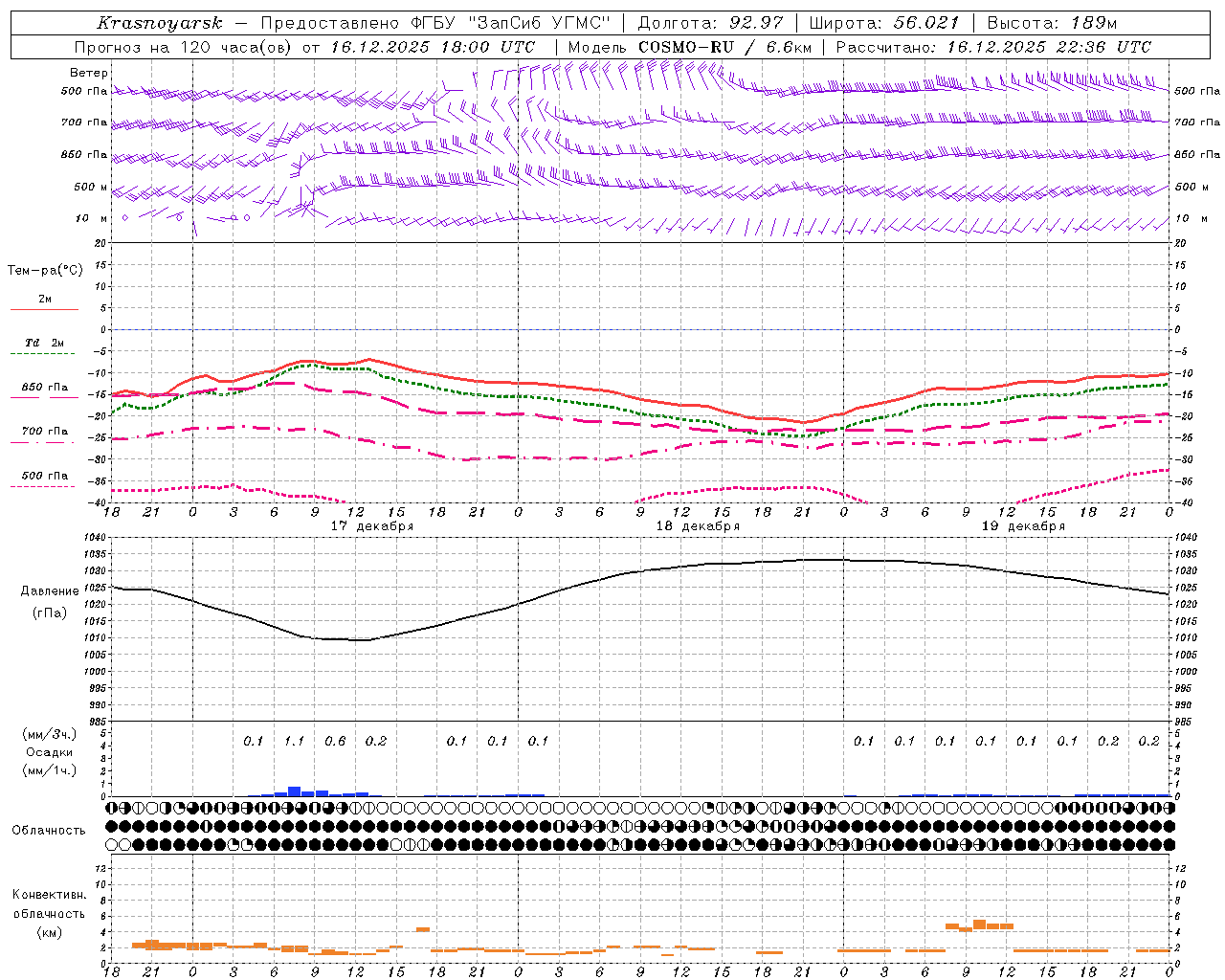Click the 'Конвективн.' convective cloud label

pyautogui.click(x=50, y=895)
